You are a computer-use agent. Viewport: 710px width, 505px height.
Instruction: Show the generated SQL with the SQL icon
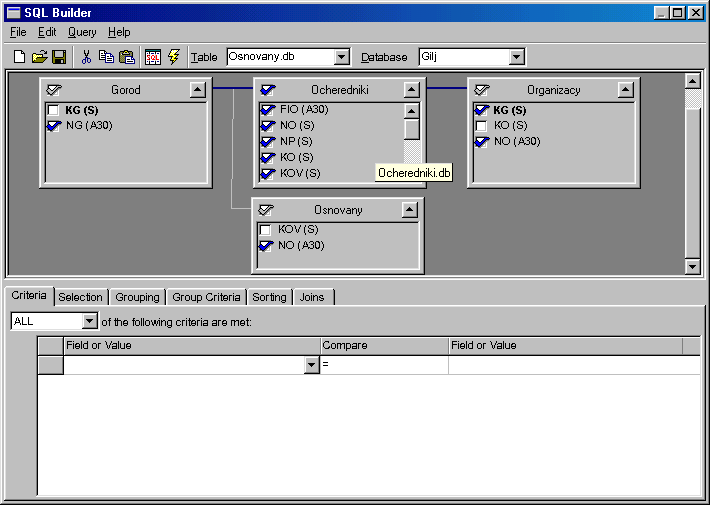[x=153, y=57]
